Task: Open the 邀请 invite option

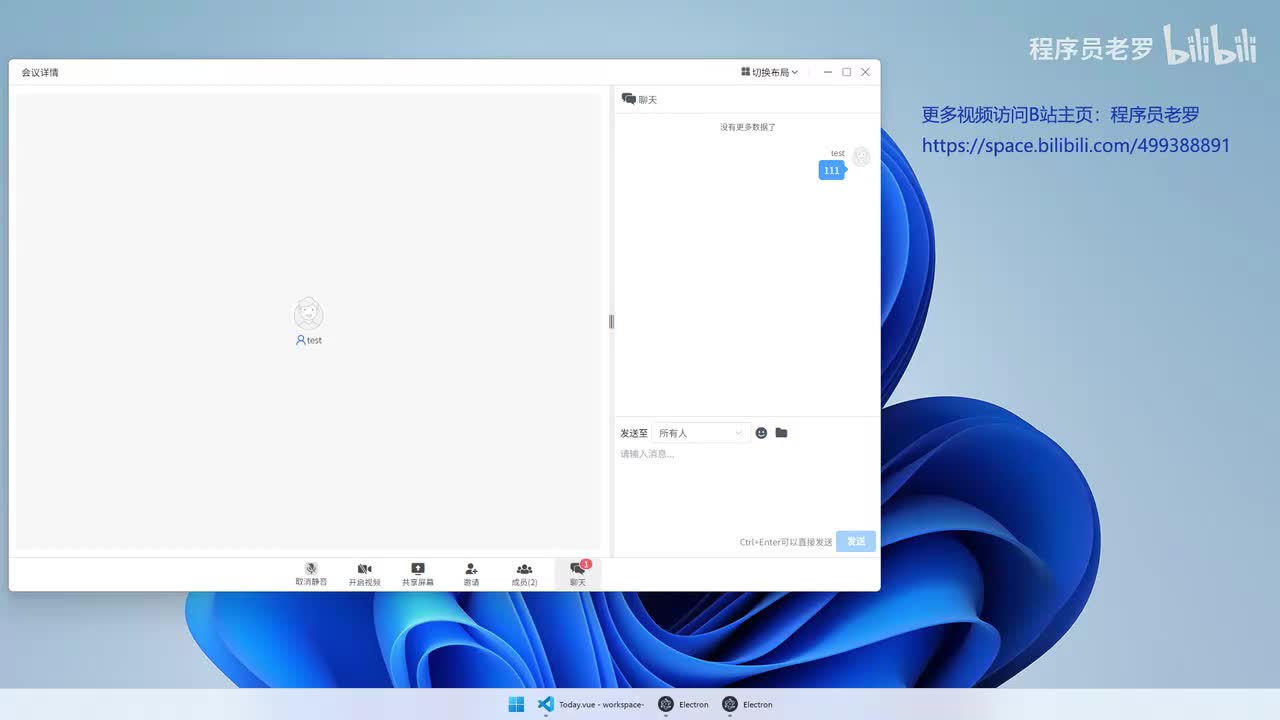Action: (471, 574)
